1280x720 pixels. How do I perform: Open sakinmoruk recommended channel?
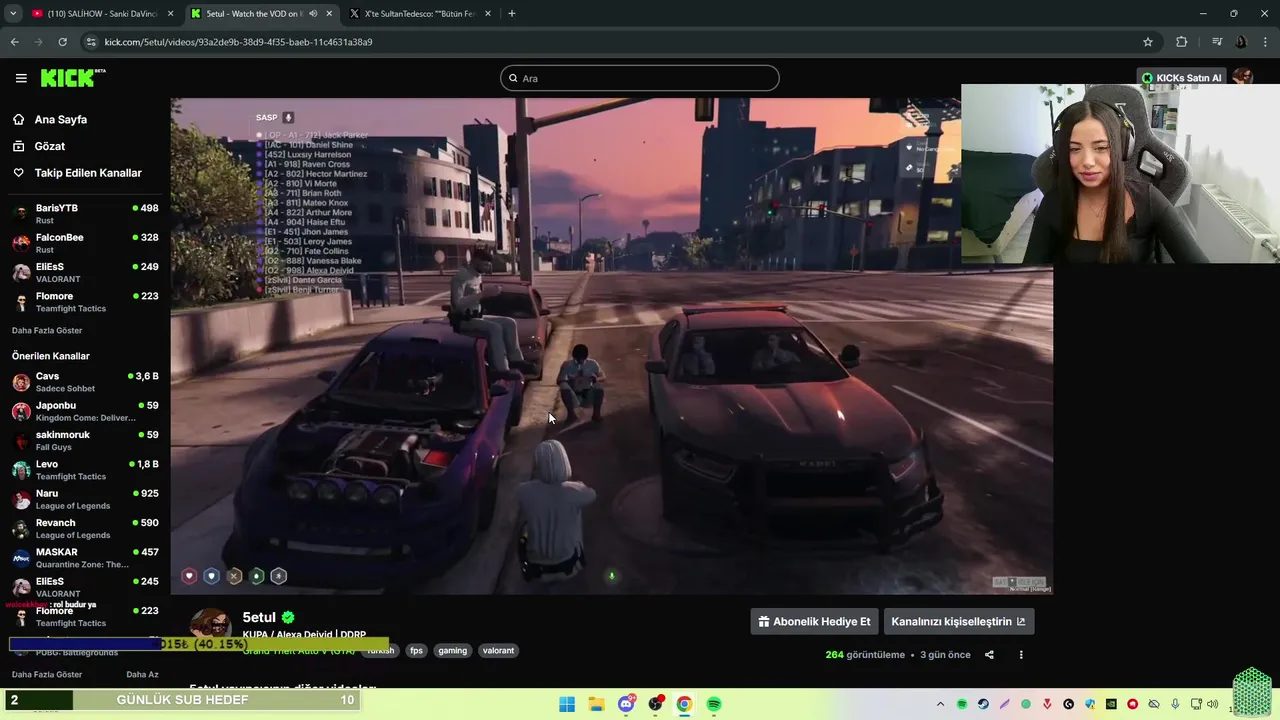[x=85, y=440]
